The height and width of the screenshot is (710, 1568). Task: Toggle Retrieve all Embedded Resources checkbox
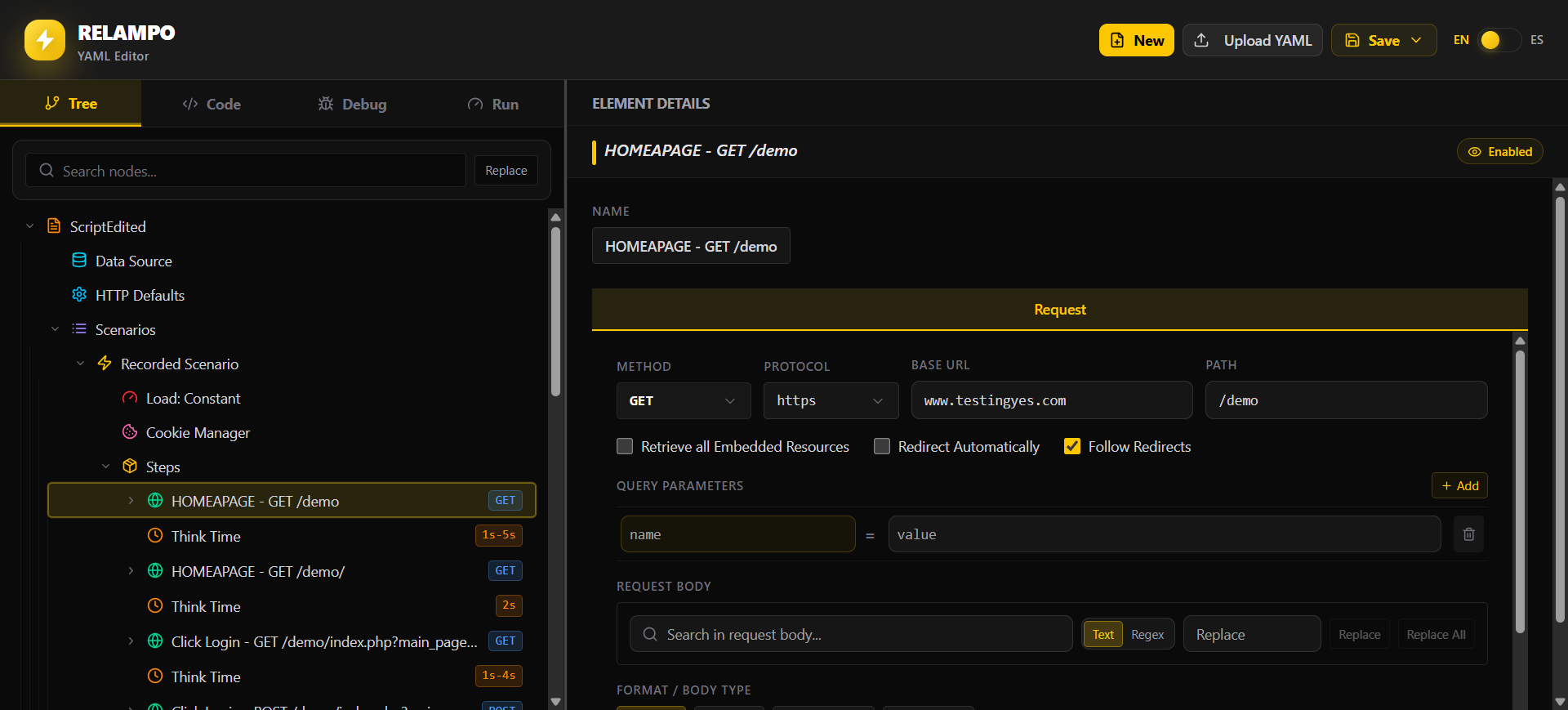click(625, 446)
